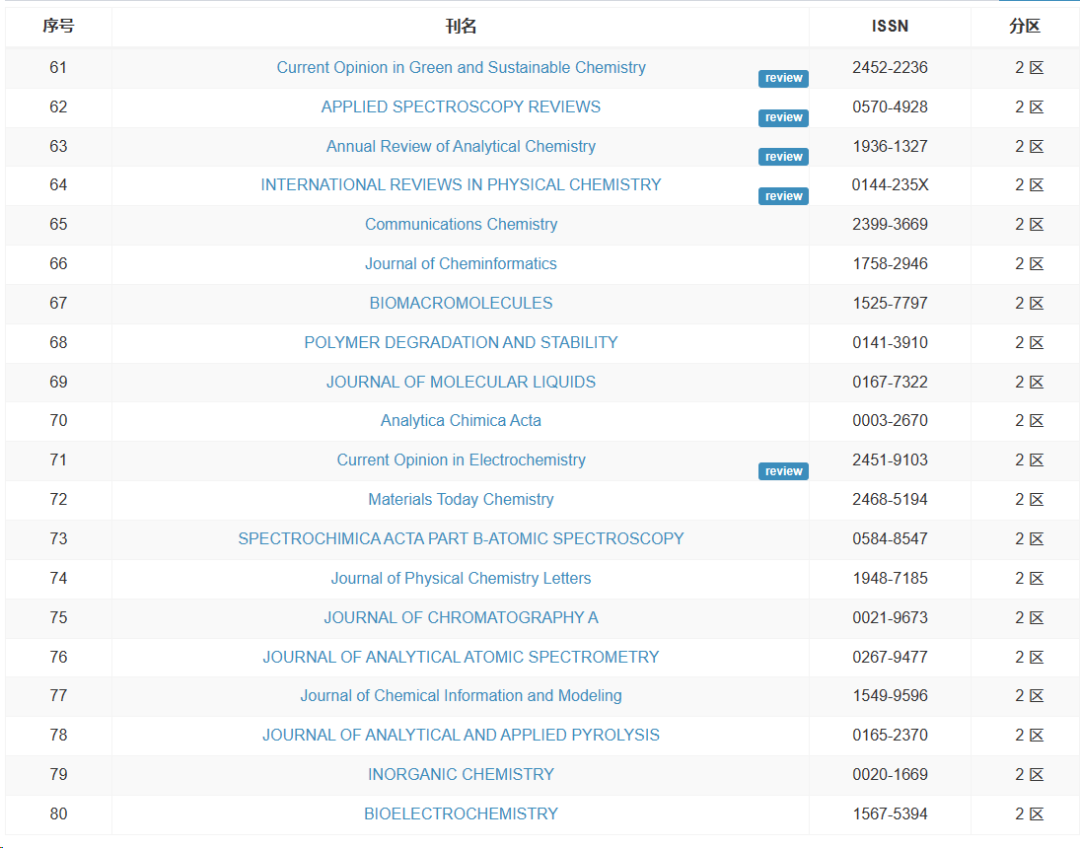
Task: Open JOURNAL OF MOLECULAR LIQUIDS link
Action: tap(461, 382)
